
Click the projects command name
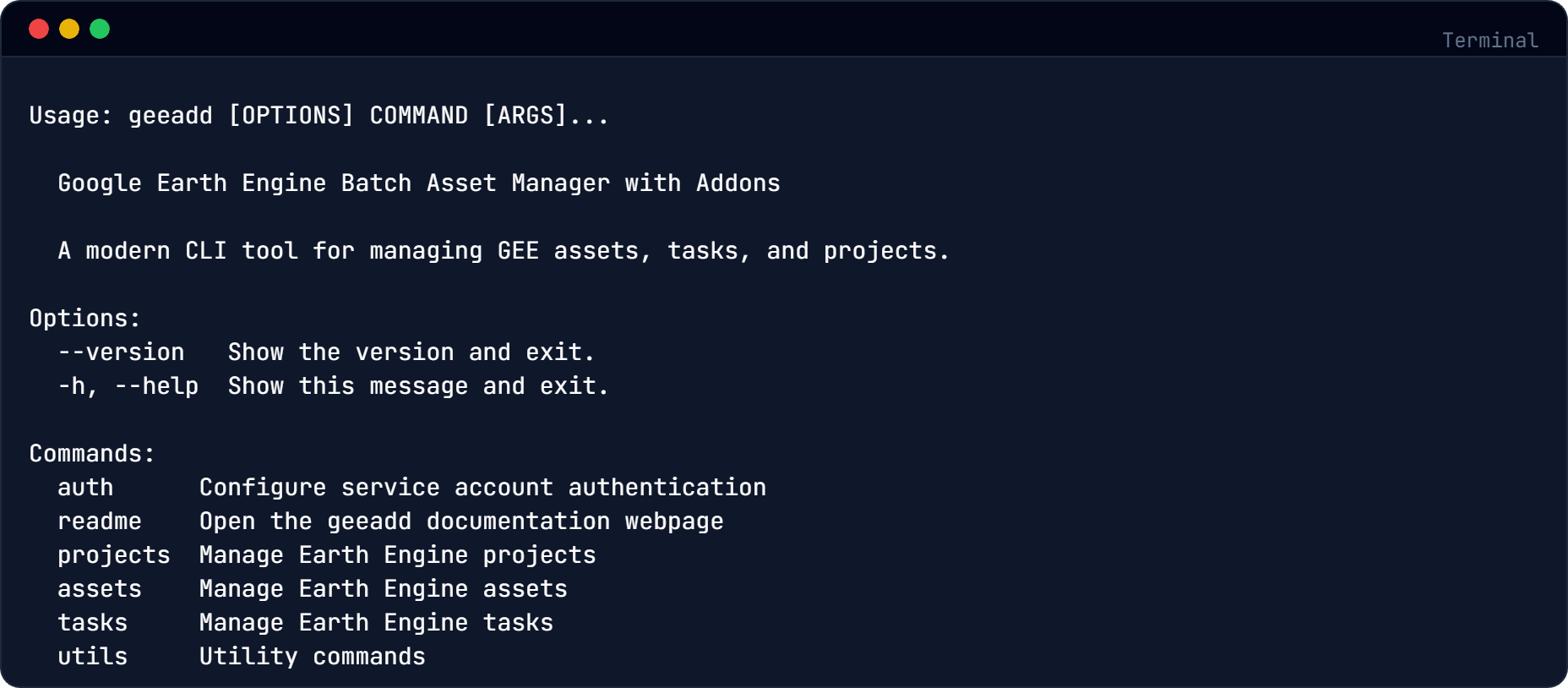pos(114,555)
